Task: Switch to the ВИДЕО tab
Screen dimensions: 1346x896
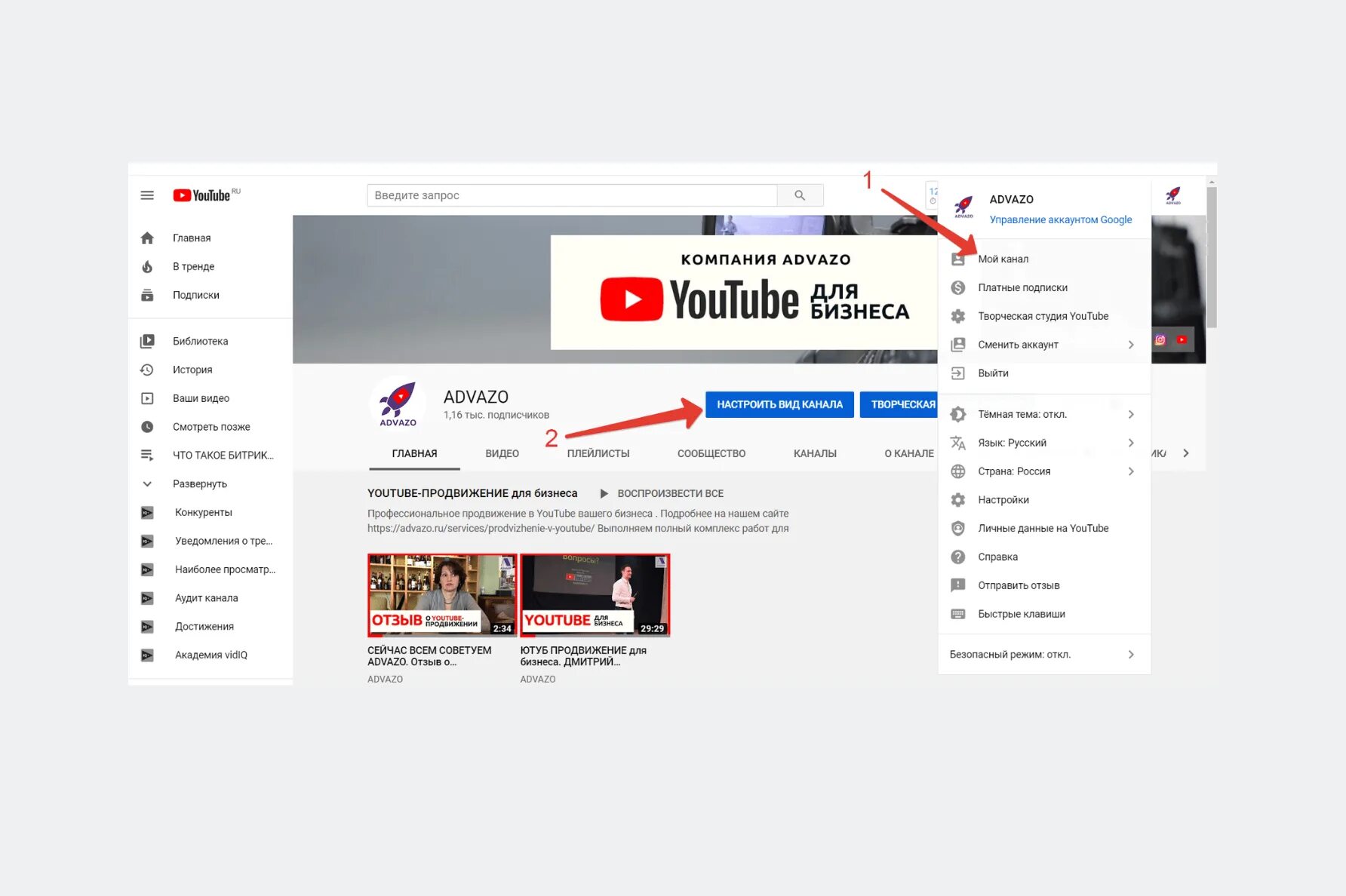Action: pyautogui.click(x=502, y=454)
